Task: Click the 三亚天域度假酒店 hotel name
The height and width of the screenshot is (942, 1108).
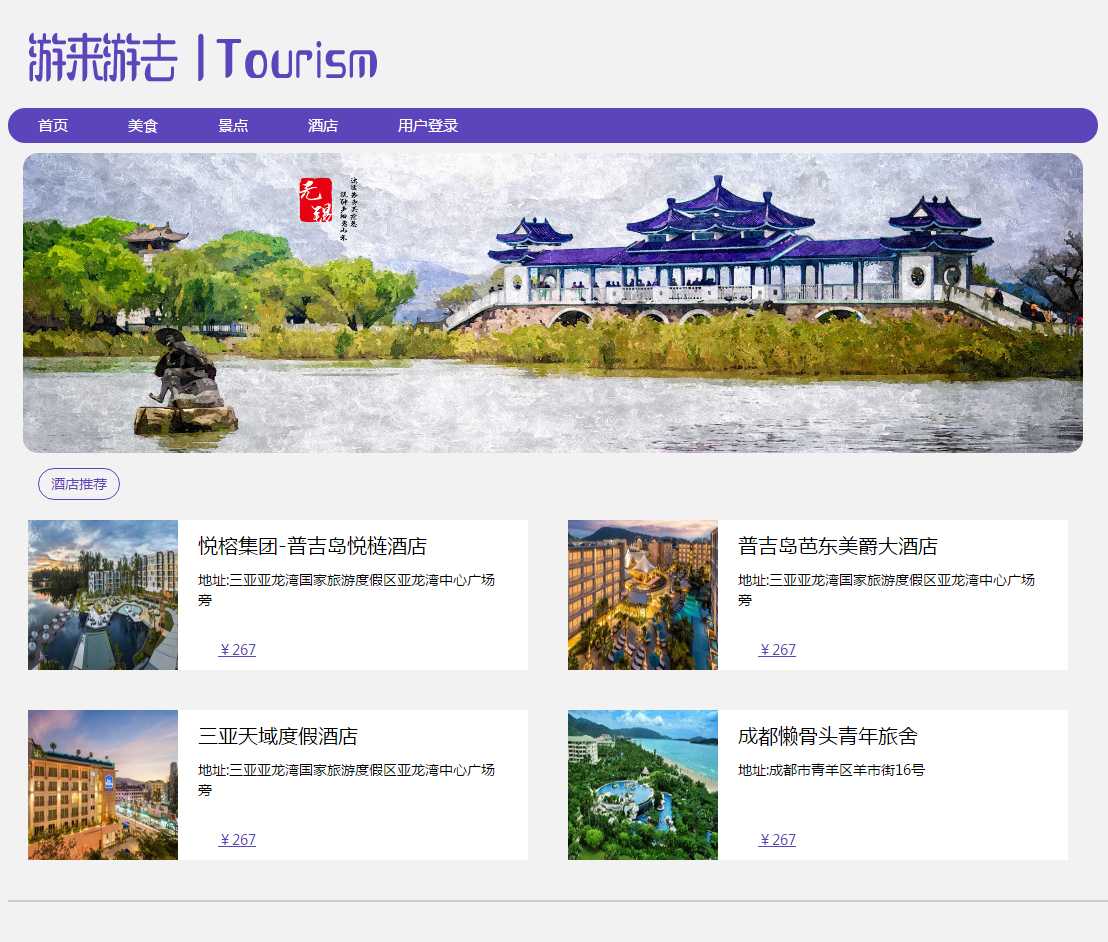Action: point(278,737)
